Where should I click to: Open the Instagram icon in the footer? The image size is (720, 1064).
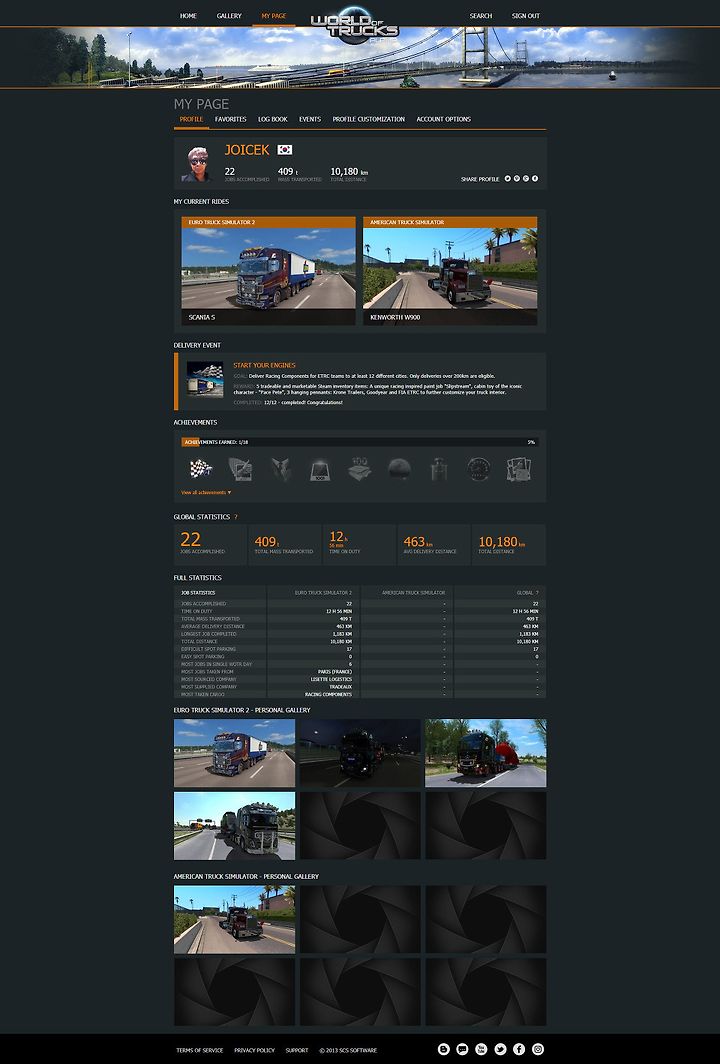(x=538, y=1049)
